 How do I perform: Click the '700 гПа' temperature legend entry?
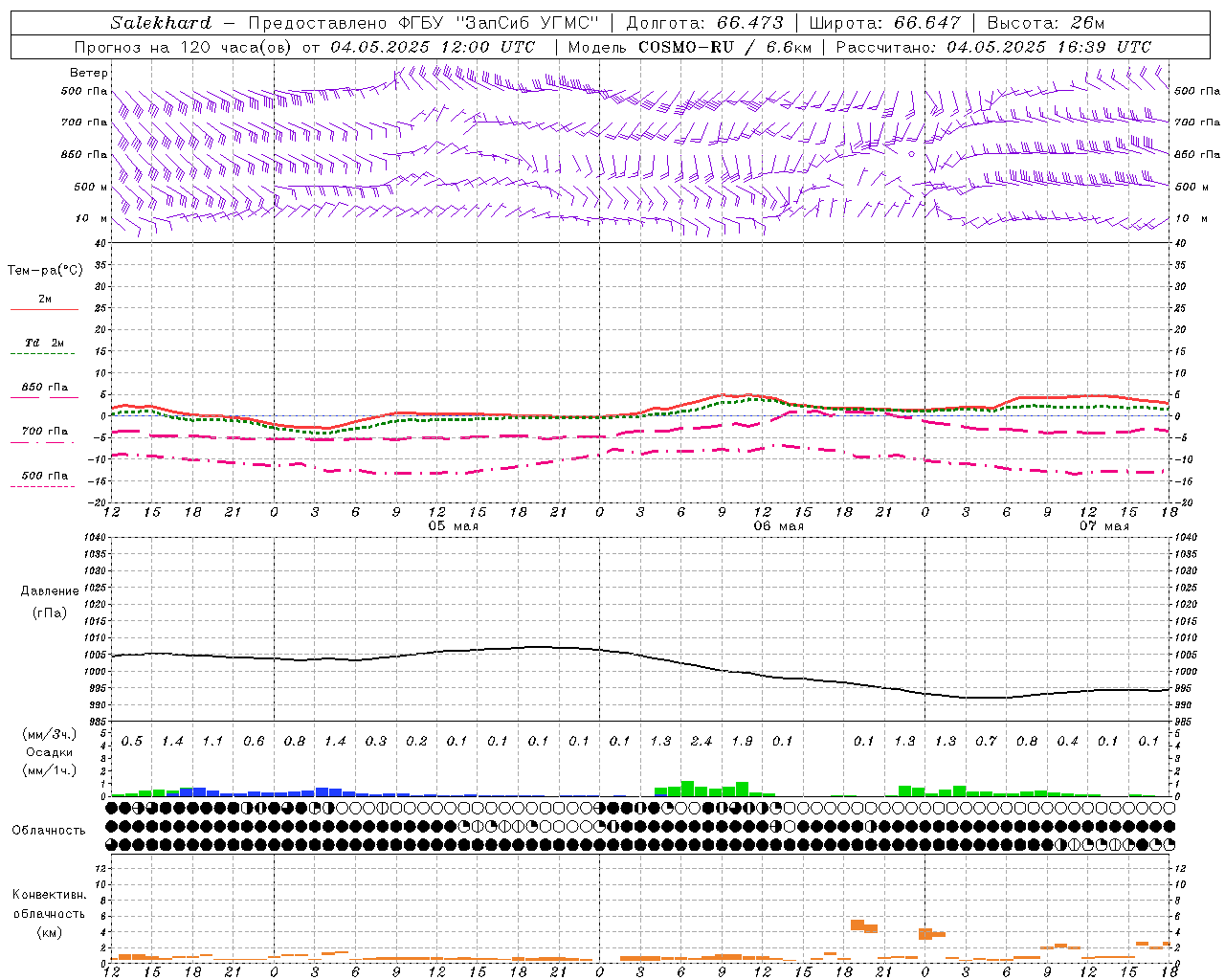44,432
